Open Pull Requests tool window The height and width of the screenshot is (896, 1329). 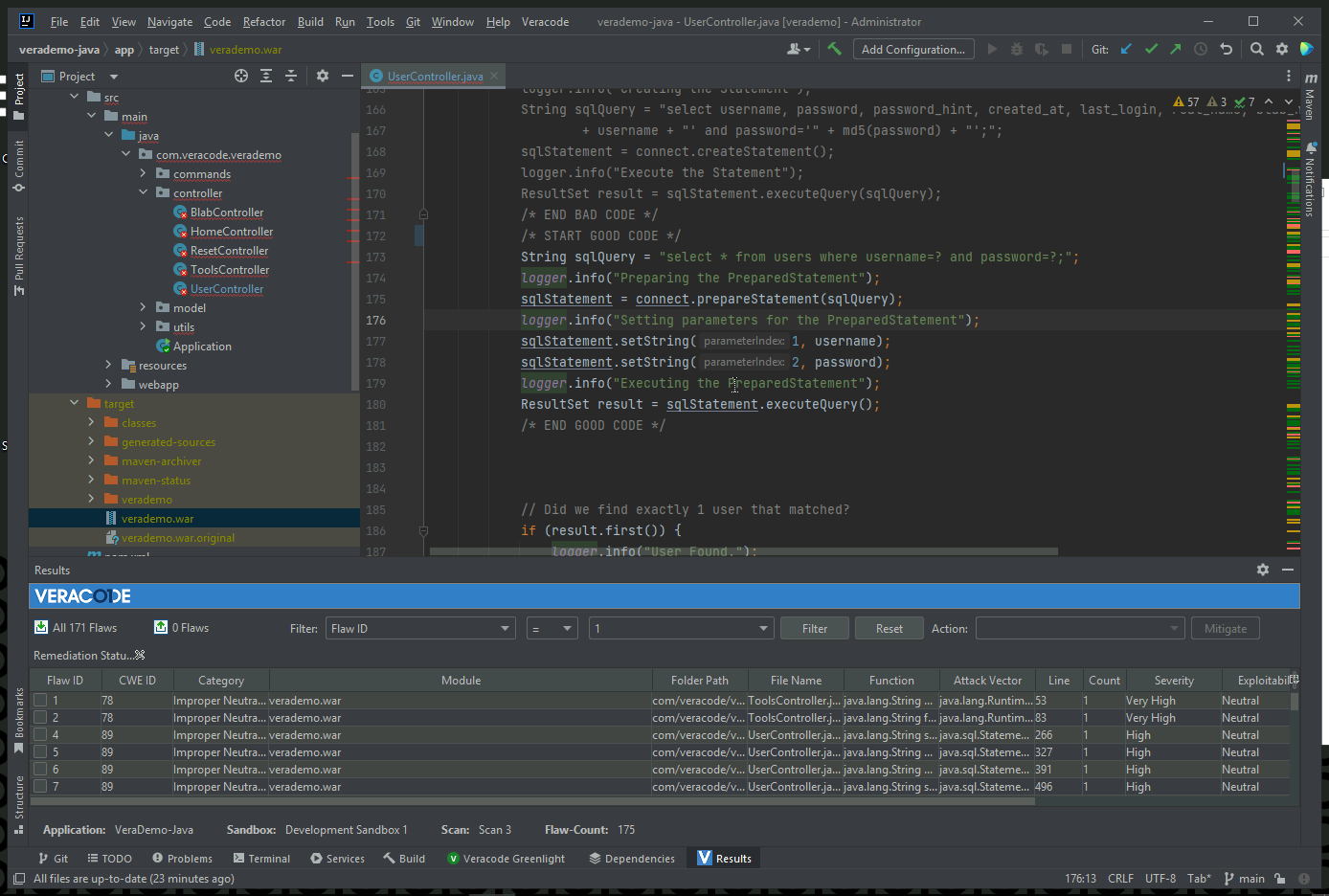[18, 256]
